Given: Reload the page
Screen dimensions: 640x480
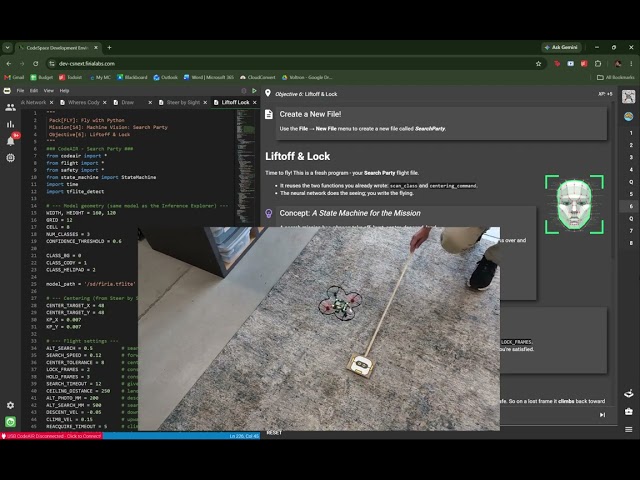Looking at the screenshot, I should [x=36, y=64].
